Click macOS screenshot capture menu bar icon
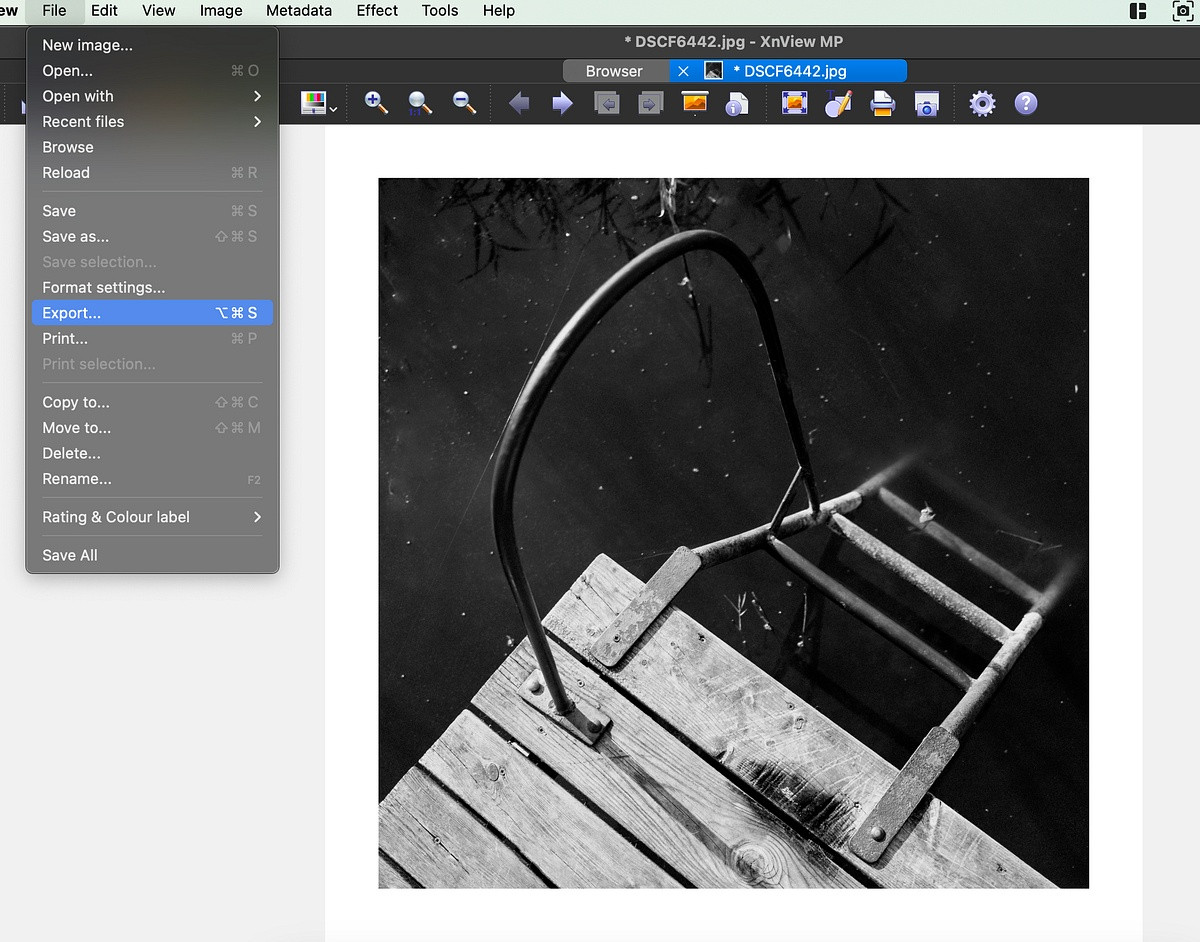This screenshot has height=942, width=1200. tap(1184, 11)
